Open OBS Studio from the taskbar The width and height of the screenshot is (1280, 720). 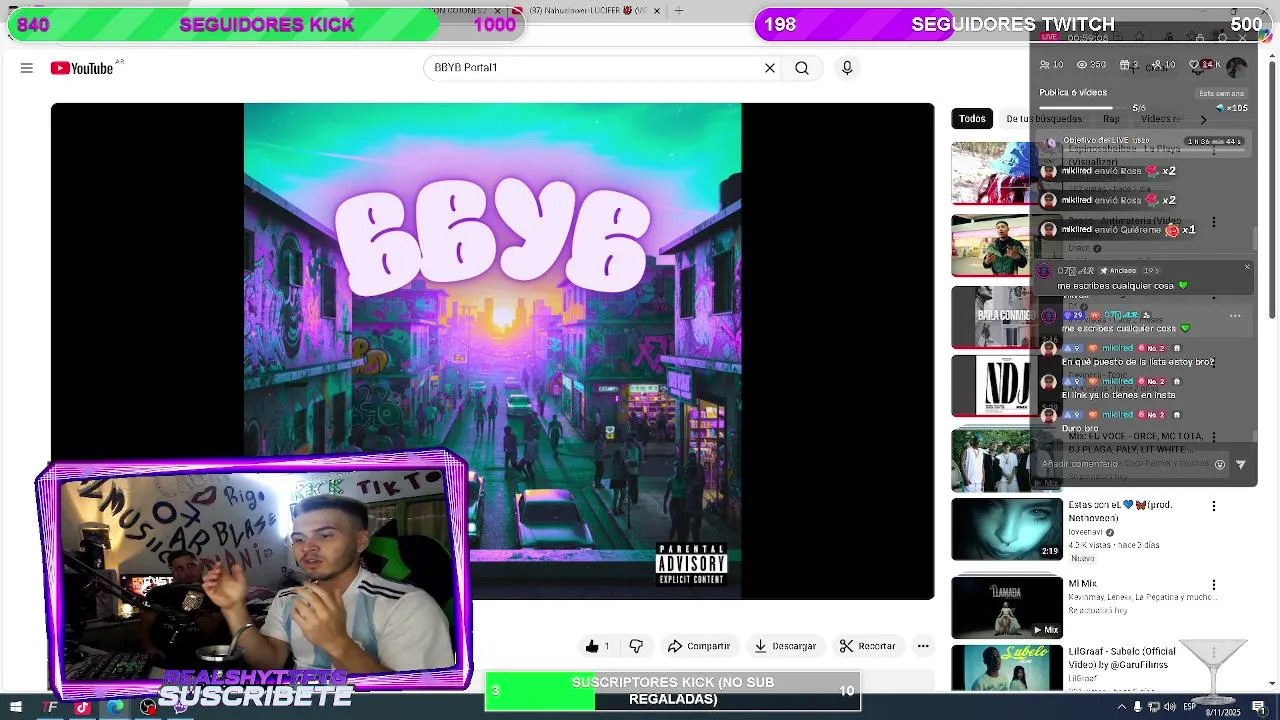(x=148, y=708)
